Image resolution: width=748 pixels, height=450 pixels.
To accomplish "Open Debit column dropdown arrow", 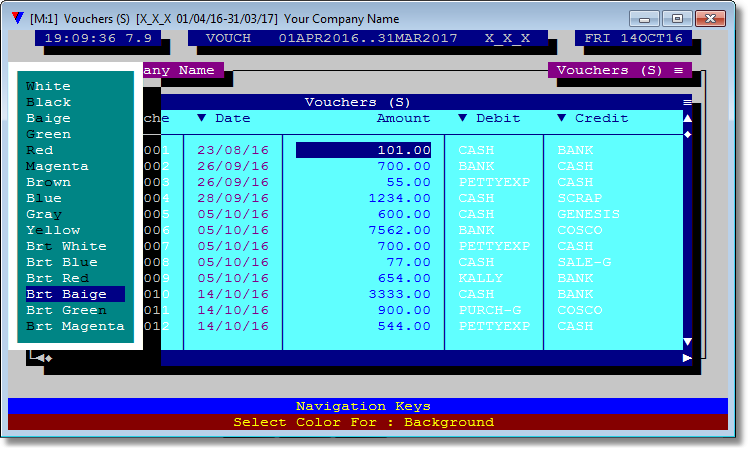I will point(462,118).
